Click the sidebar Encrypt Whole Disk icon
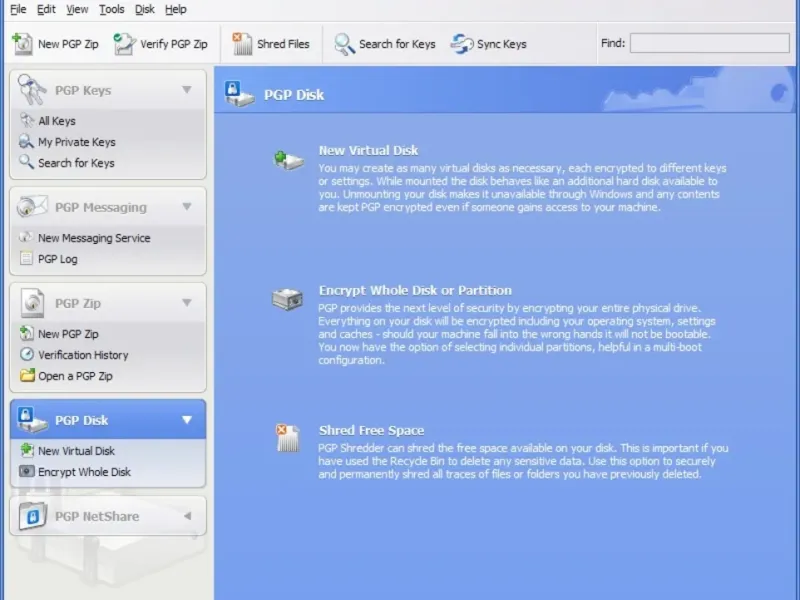Screen dimensions: 800x600 [x=27, y=471]
